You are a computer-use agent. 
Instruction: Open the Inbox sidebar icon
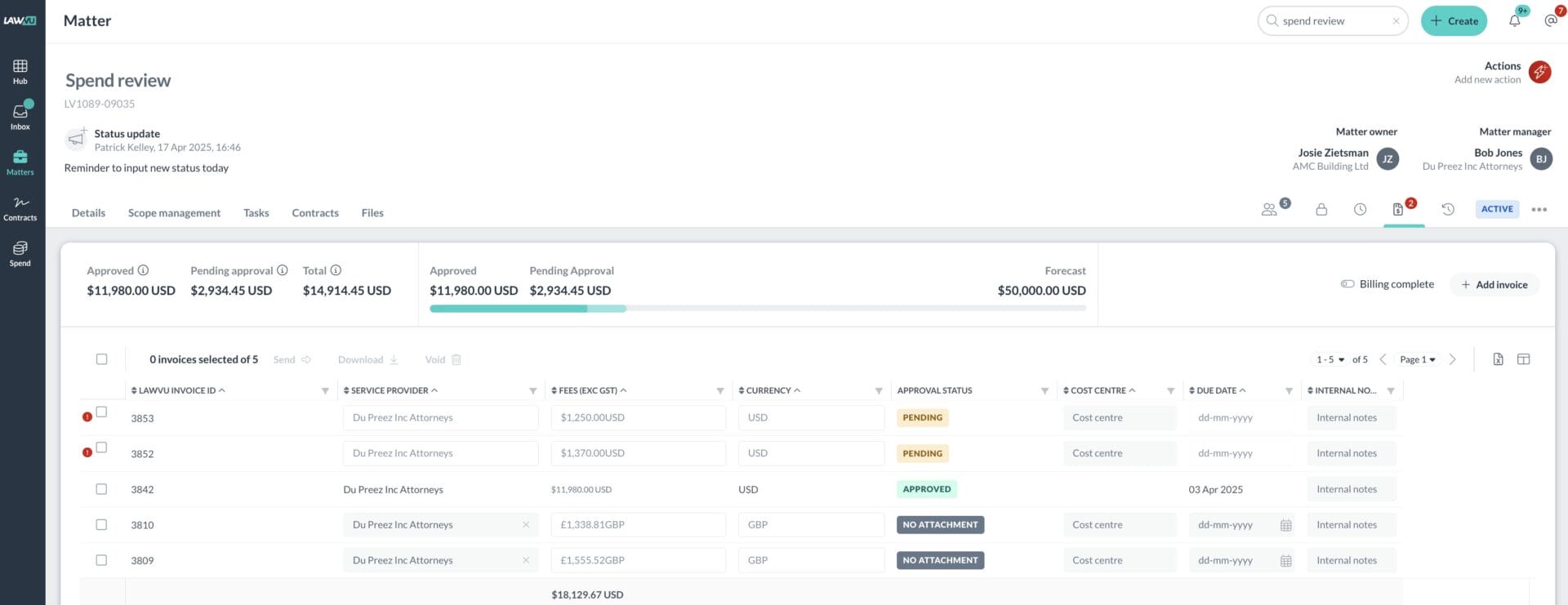20,117
